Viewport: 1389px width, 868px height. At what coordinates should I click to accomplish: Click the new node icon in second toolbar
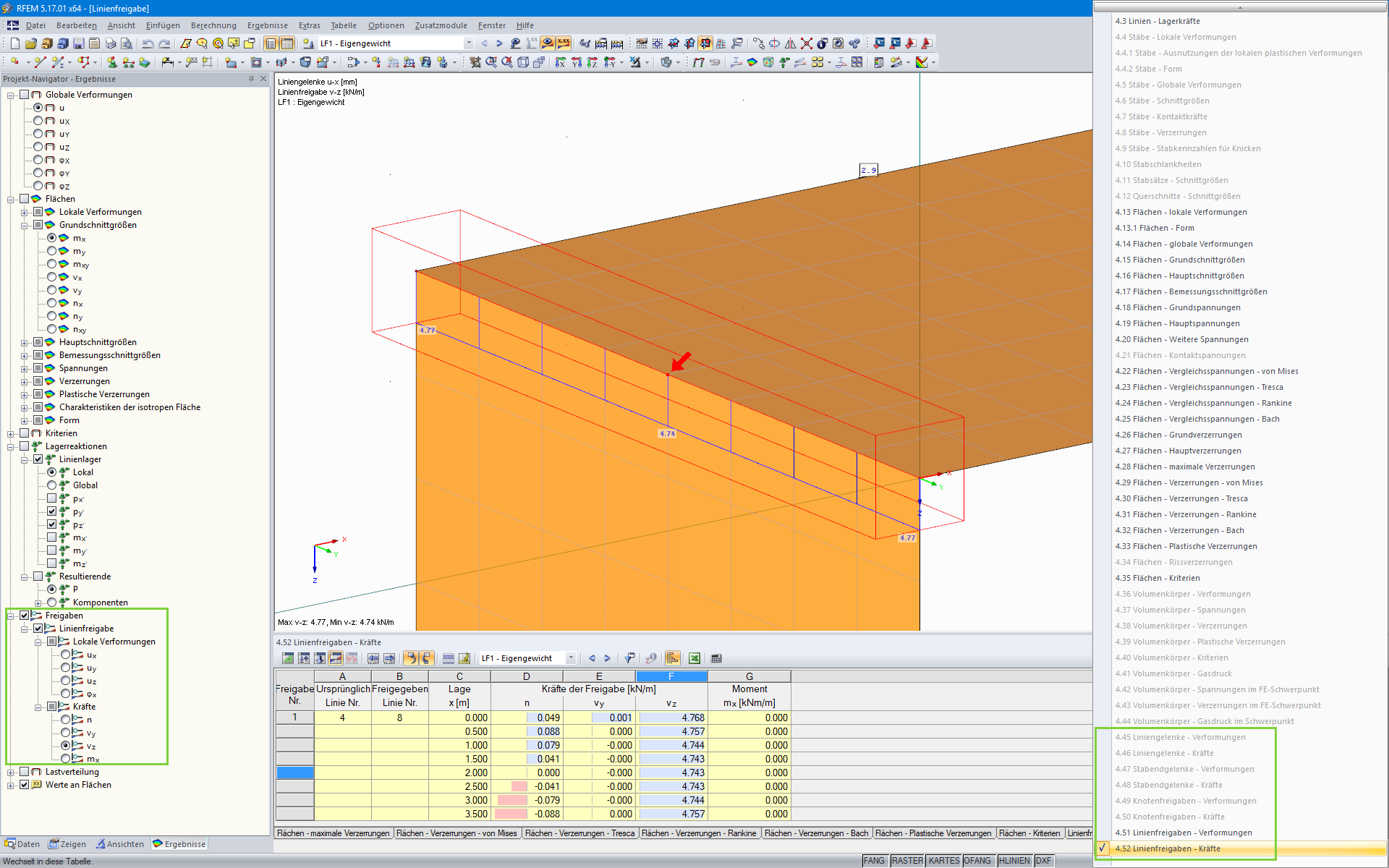[15, 62]
